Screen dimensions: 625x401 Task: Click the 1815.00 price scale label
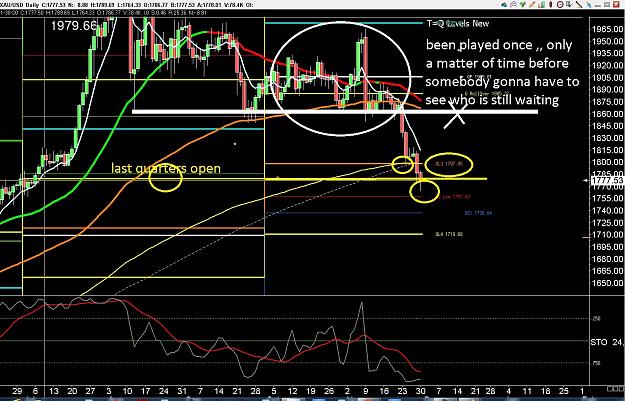[607, 150]
